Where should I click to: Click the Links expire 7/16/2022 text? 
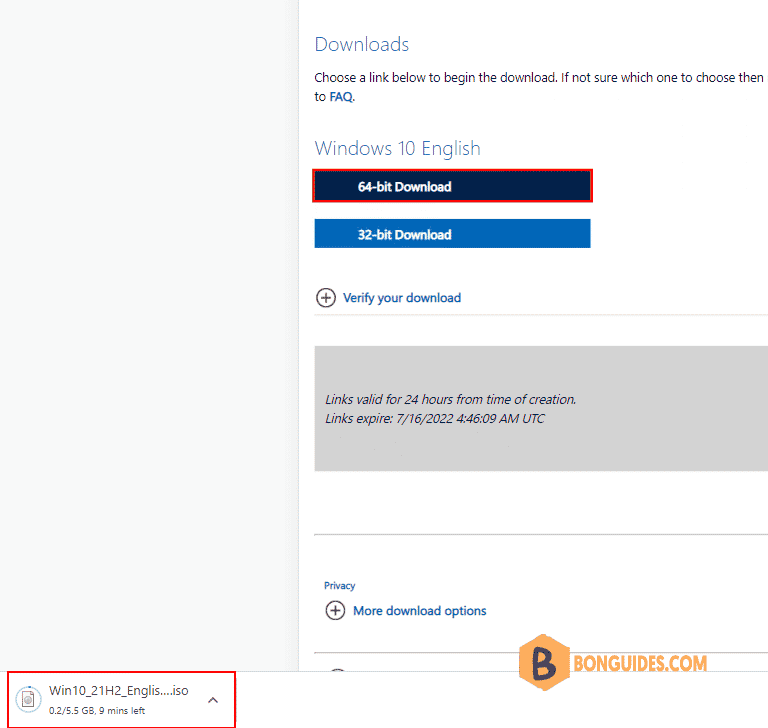(x=434, y=418)
